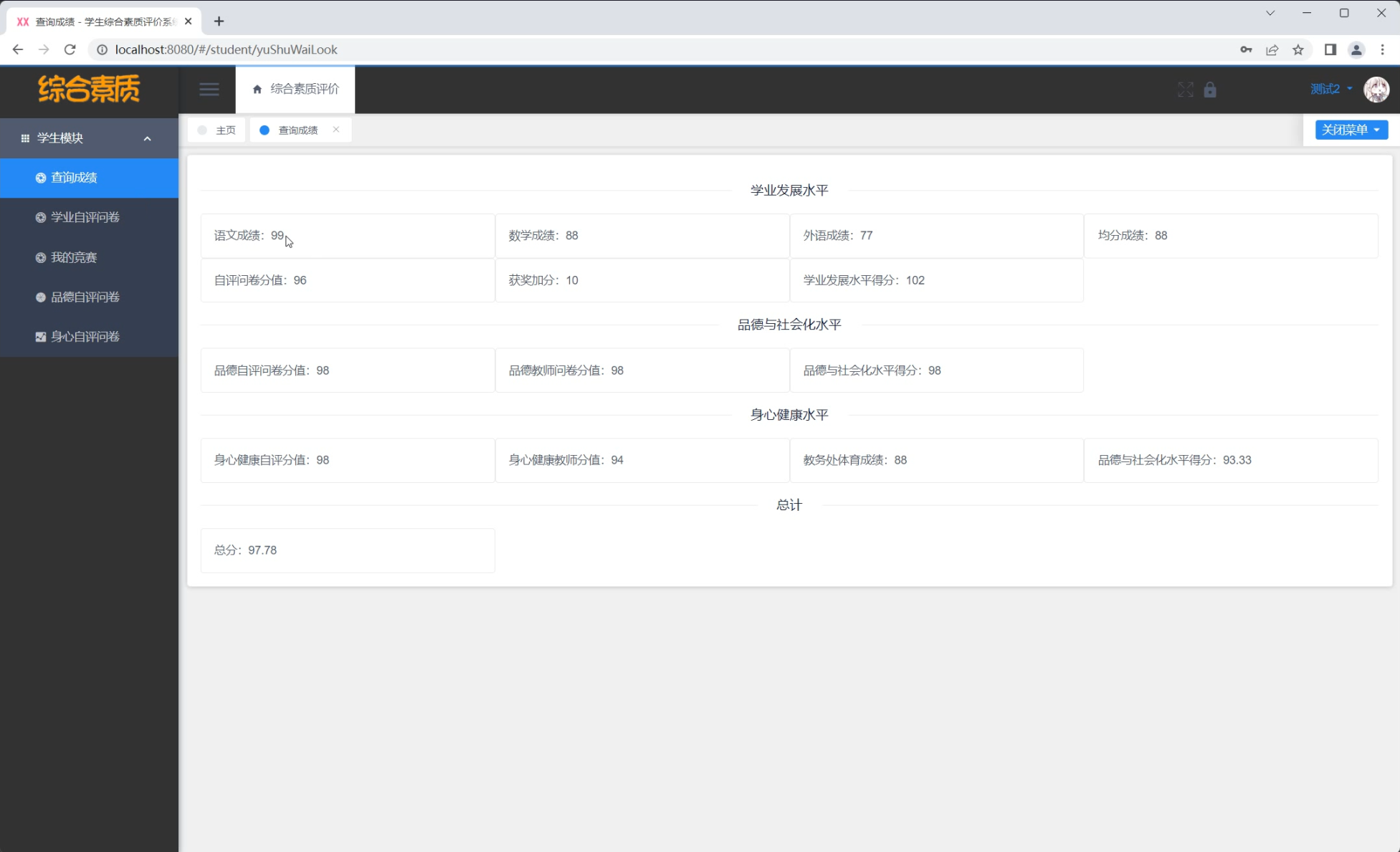Image resolution: width=1400 pixels, height=852 pixels.
Task: Close the 查询成绩 page tab
Action: click(x=336, y=130)
